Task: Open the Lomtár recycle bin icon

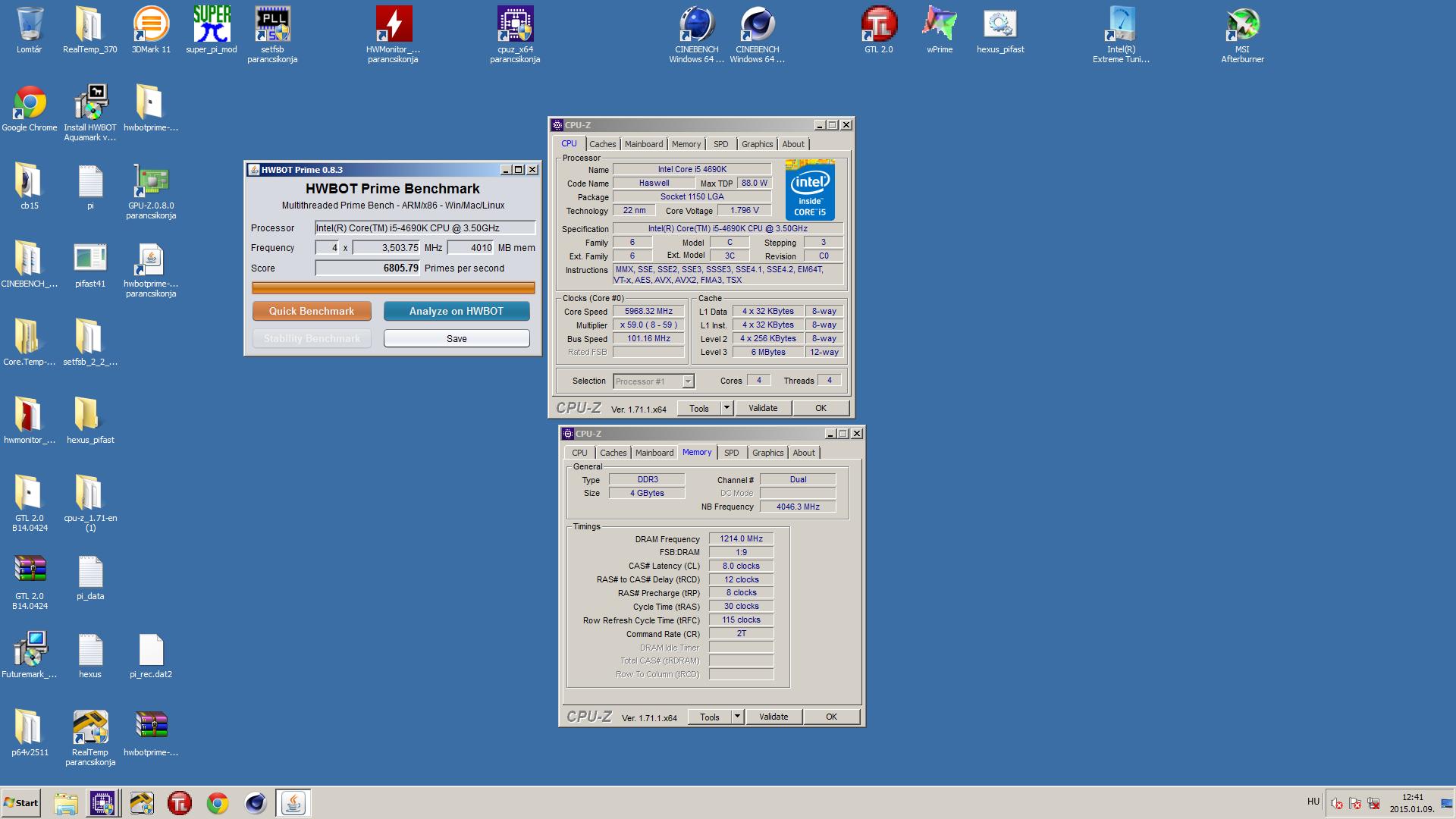Action: (x=29, y=24)
